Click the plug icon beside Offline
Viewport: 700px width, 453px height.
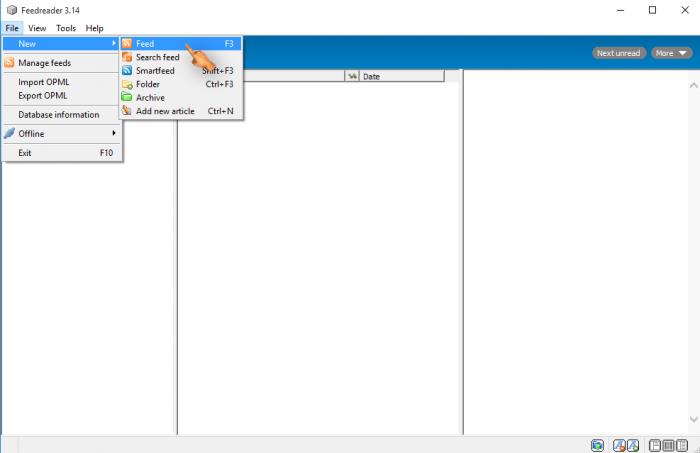pos(9,133)
